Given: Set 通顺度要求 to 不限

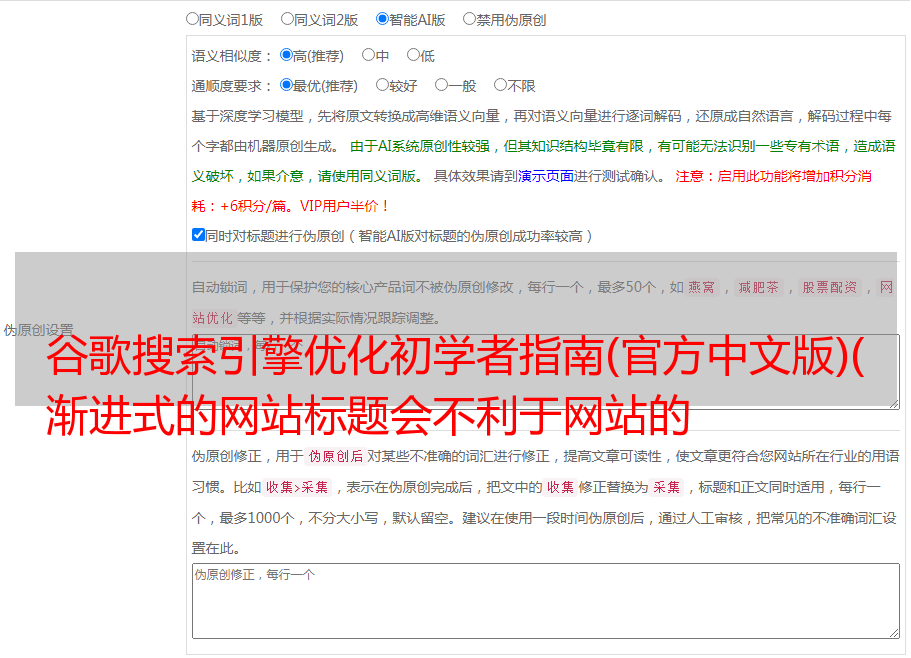Looking at the screenshot, I should 500,85.
